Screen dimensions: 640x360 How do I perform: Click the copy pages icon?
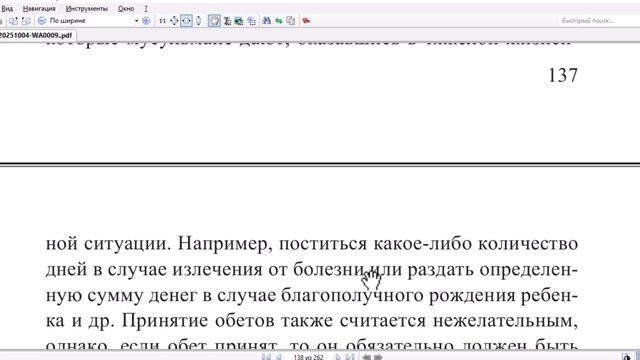[x=291, y=21]
